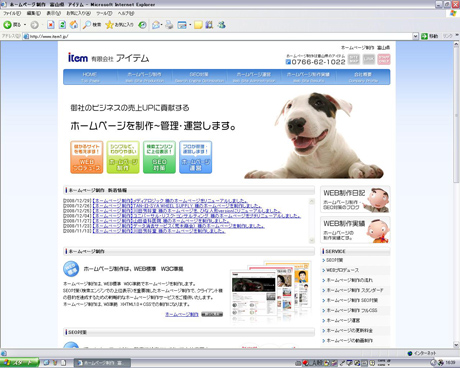Open the Windows スタート button

19,363
